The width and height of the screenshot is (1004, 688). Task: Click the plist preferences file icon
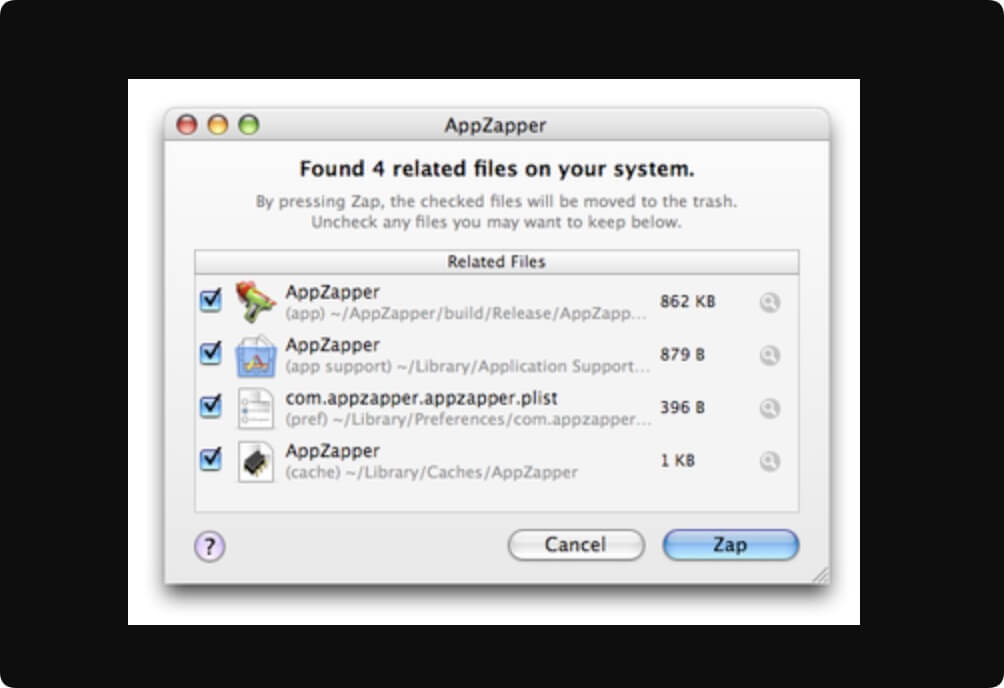(x=255, y=408)
